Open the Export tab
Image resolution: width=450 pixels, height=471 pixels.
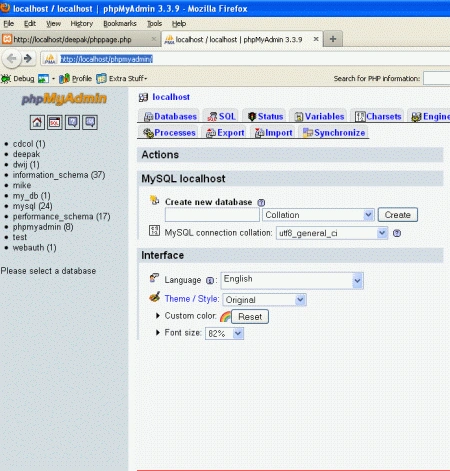click(225, 133)
